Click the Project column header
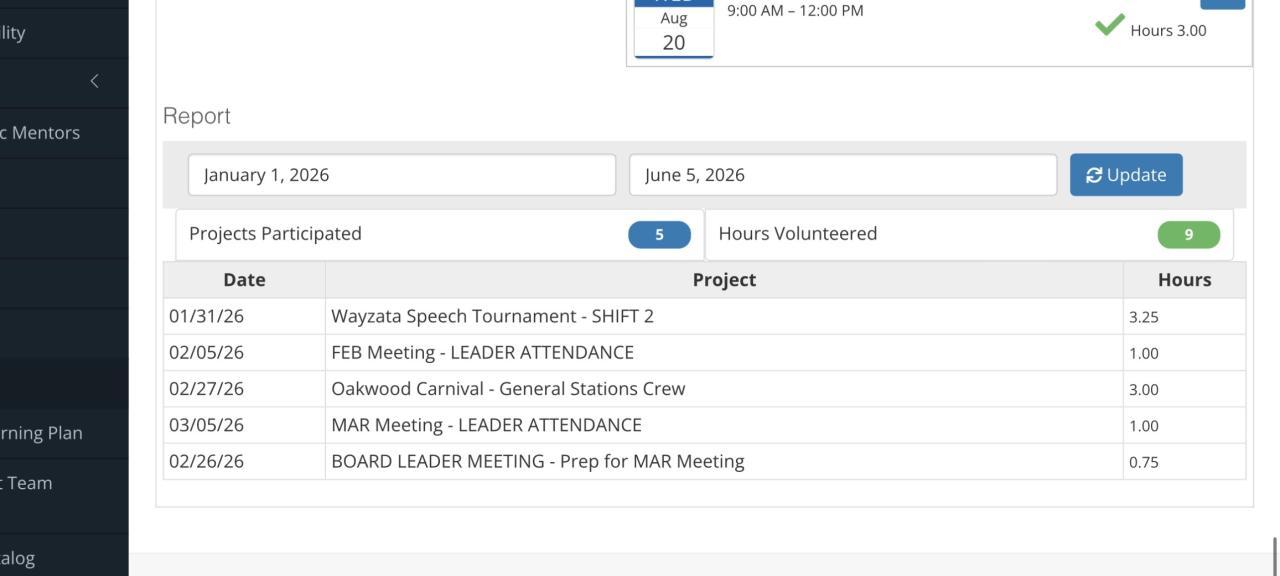Viewport: 1280px width, 576px height. (723, 280)
